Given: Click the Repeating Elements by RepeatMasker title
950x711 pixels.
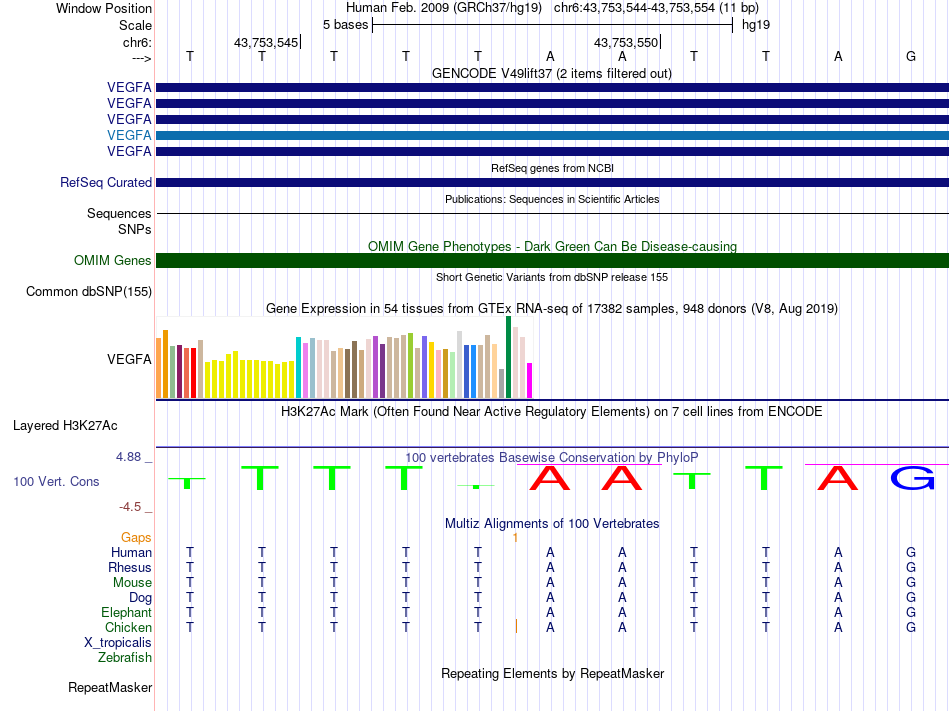Looking at the screenshot, I should tap(552, 674).
